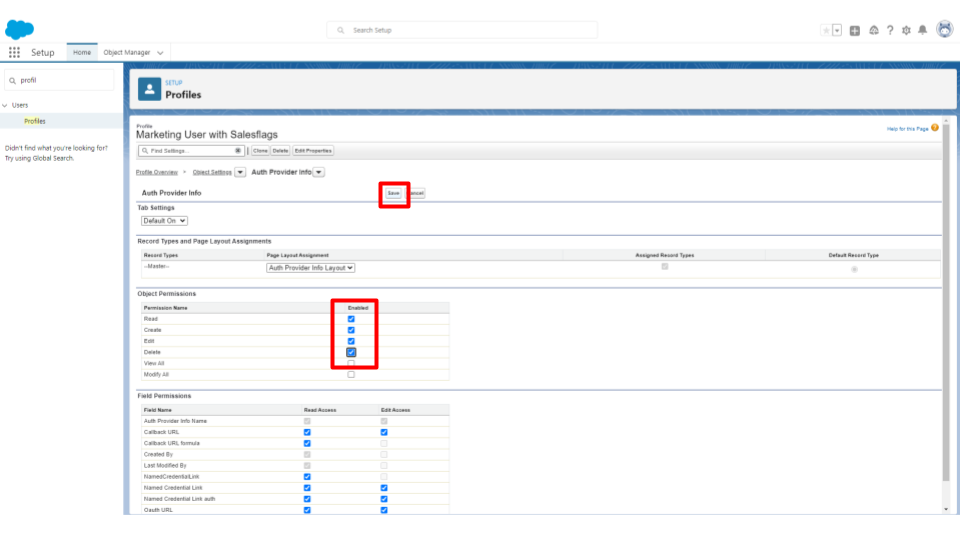Screen dimensions: 960x540
Task: Enable the View All permission checkbox
Action: [351, 363]
